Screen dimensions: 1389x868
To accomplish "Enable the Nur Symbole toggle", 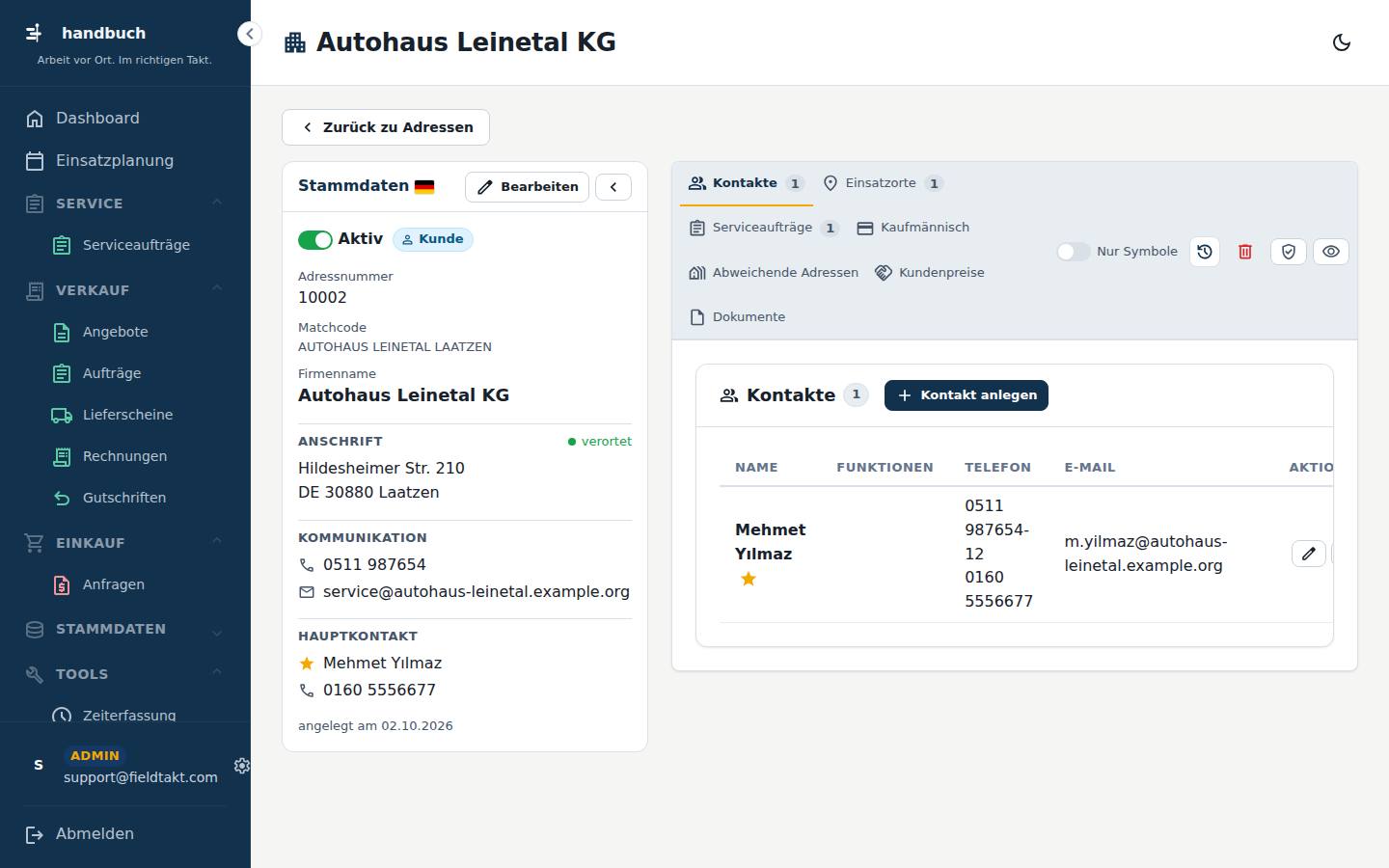I will [x=1073, y=252].
